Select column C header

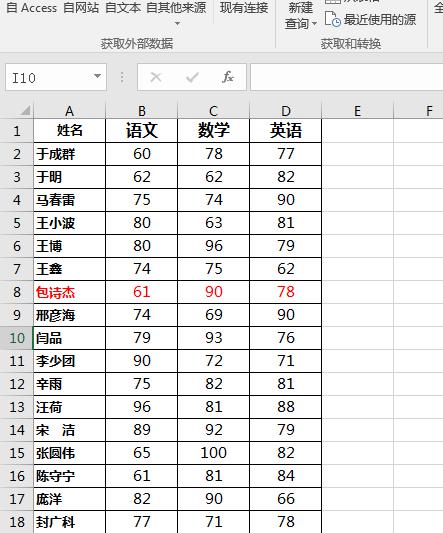pyautogui.click(x=214, y=111)
